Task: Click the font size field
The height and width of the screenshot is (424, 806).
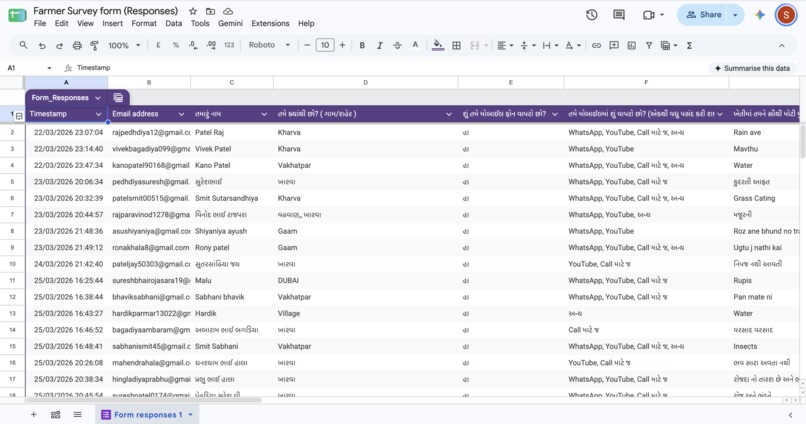Action: [x=325, y=45]
